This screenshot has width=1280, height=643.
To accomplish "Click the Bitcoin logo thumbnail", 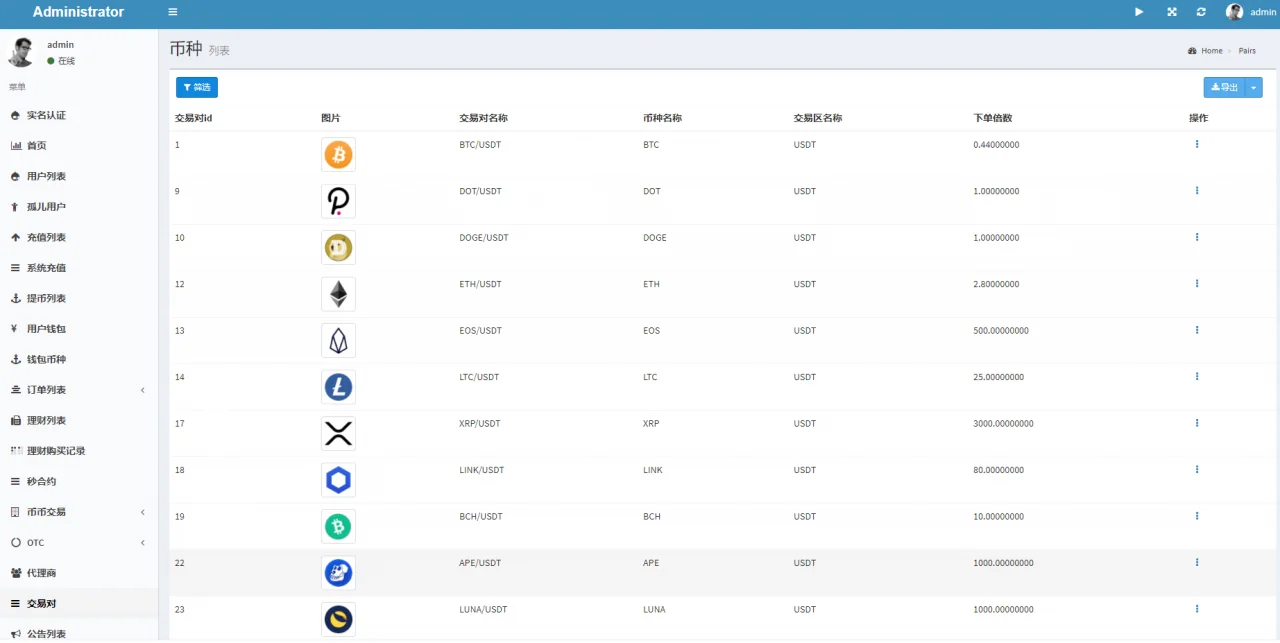I will [x=338, y=155].
